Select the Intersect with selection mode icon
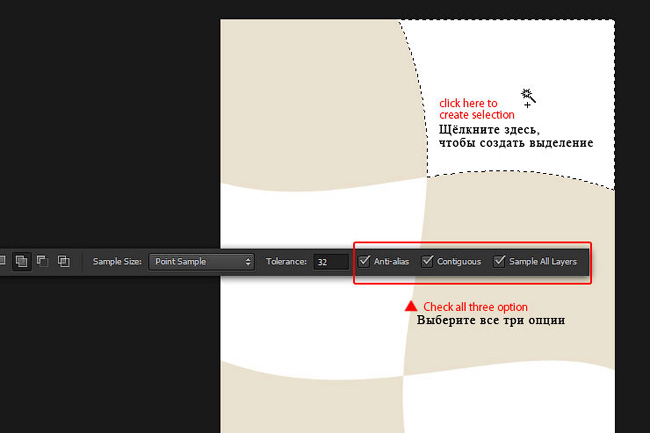This screenshot has height=433, width=650. point(63,261)
